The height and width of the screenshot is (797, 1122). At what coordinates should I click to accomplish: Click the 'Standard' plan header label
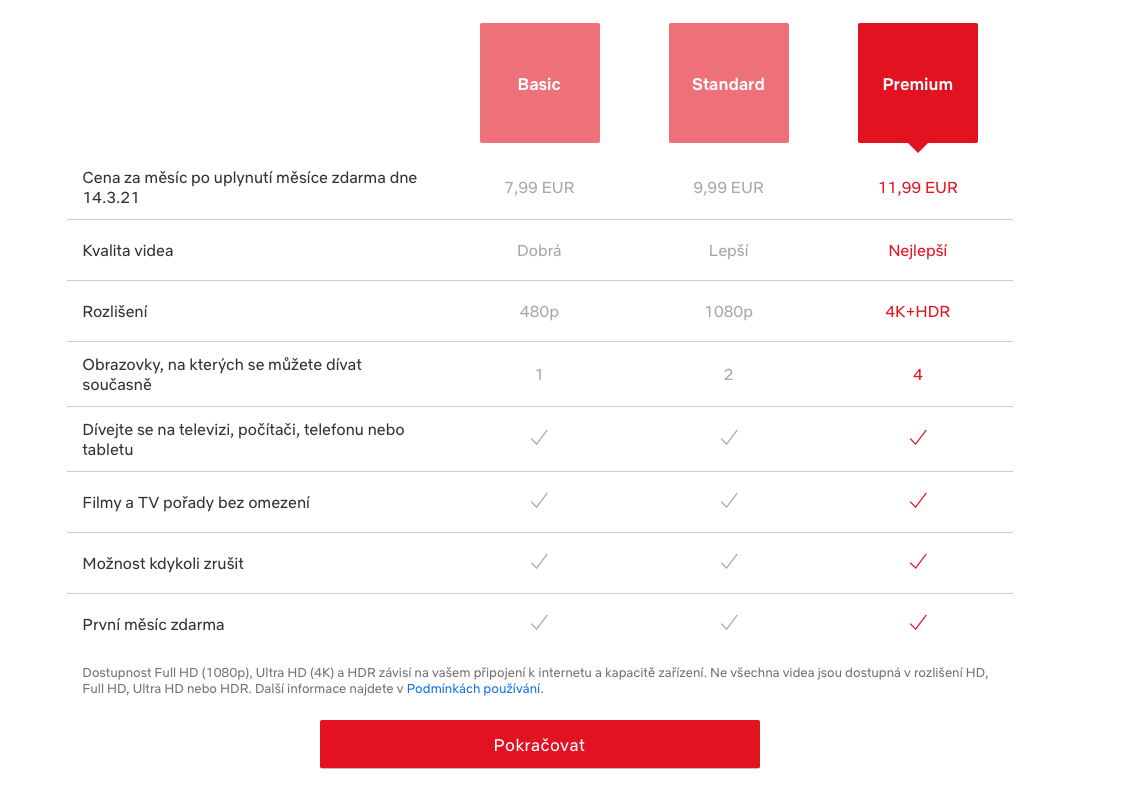point(728,84)
